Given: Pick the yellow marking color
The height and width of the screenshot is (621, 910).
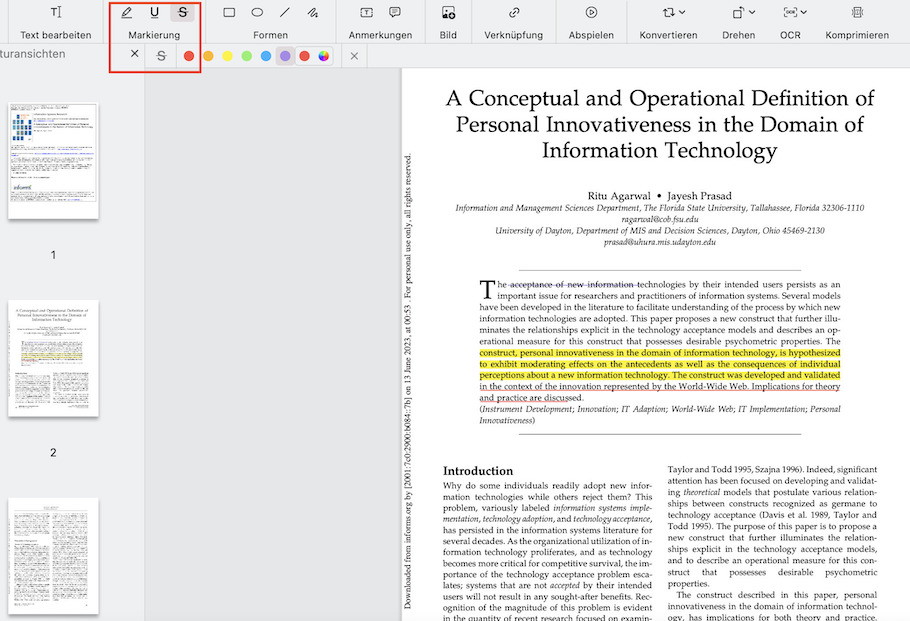Looking at the screenshot, I should point(228,56).
